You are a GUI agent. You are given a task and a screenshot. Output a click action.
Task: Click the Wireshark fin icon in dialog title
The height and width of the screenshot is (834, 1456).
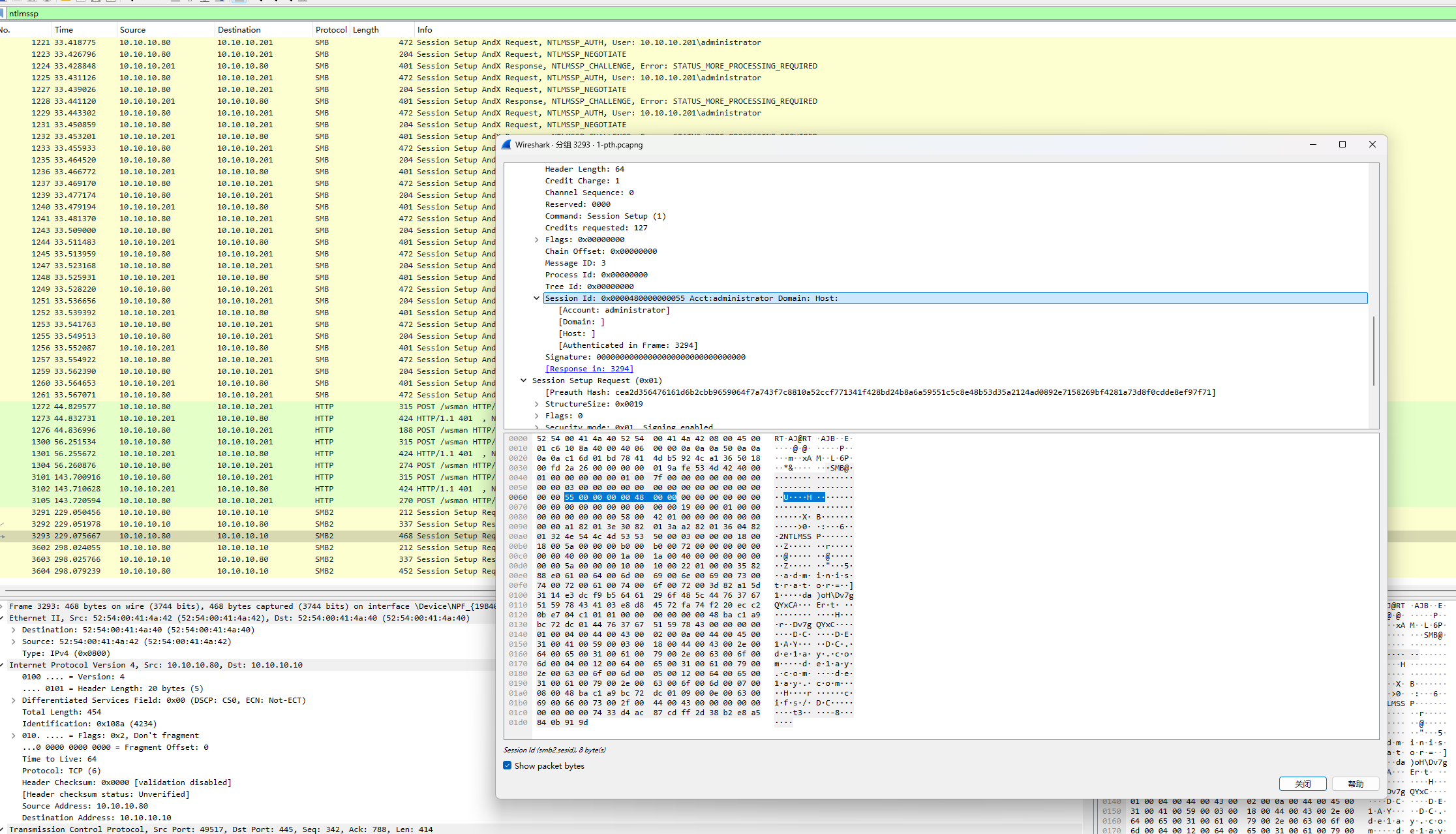tap(507, 145)
